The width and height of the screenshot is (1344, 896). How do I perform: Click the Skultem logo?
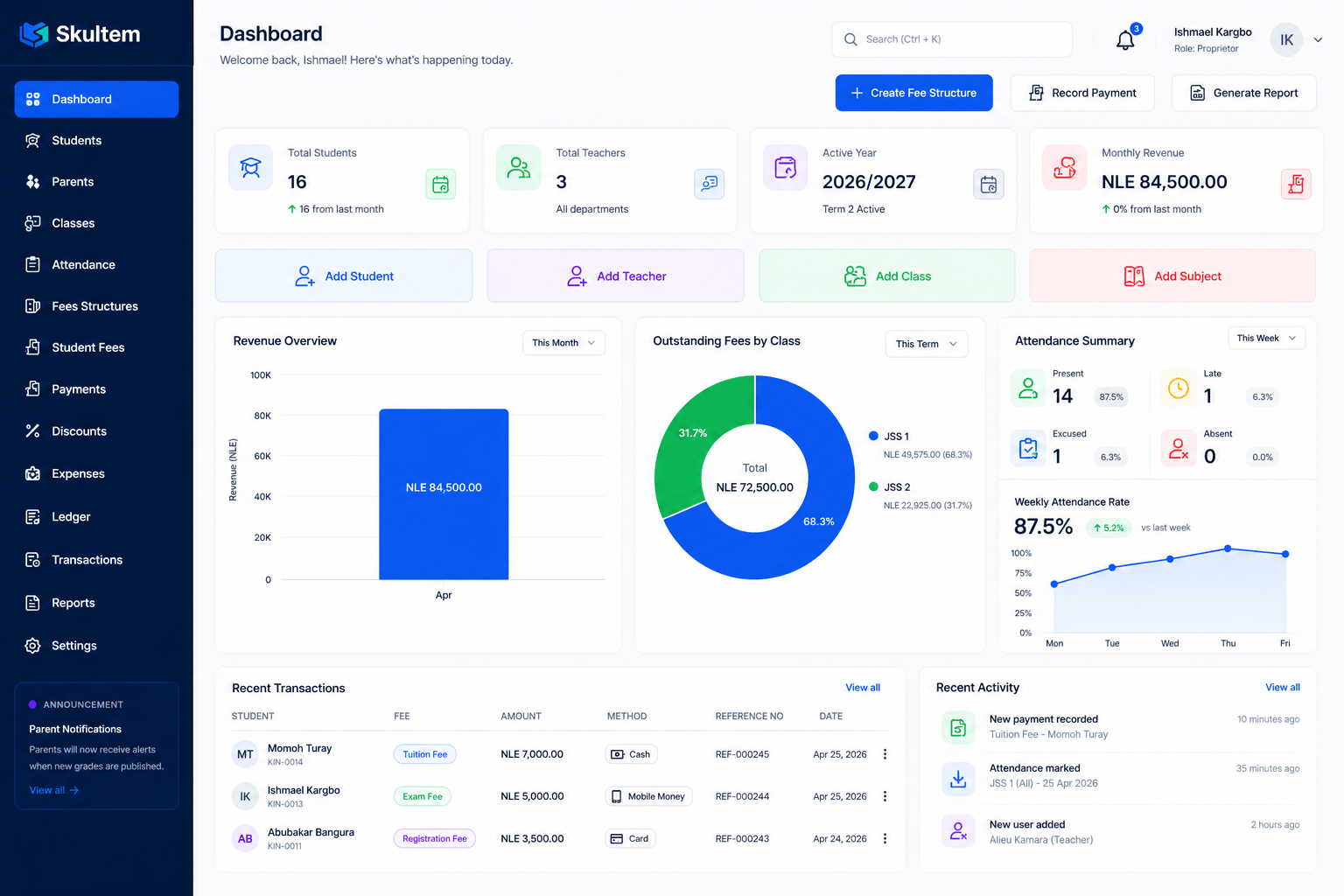click(80, 34)
